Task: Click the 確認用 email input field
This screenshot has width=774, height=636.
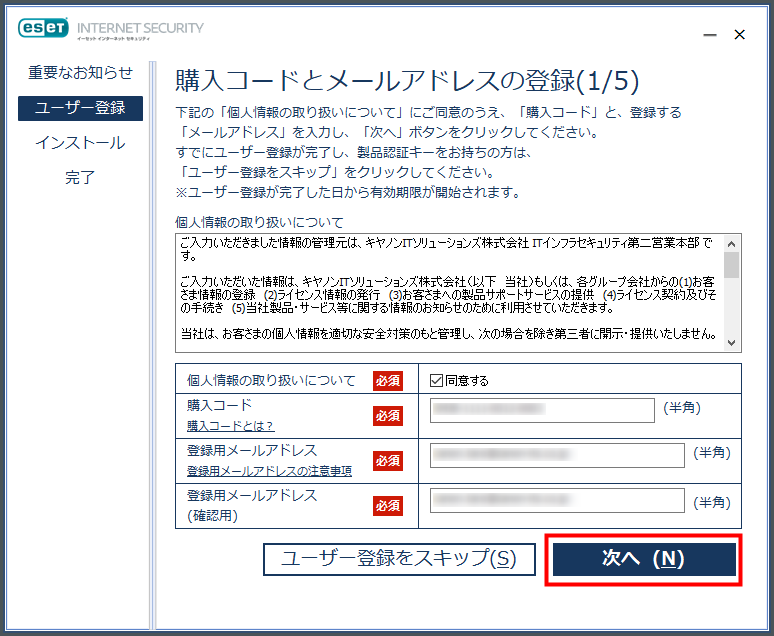Action: 557,501
